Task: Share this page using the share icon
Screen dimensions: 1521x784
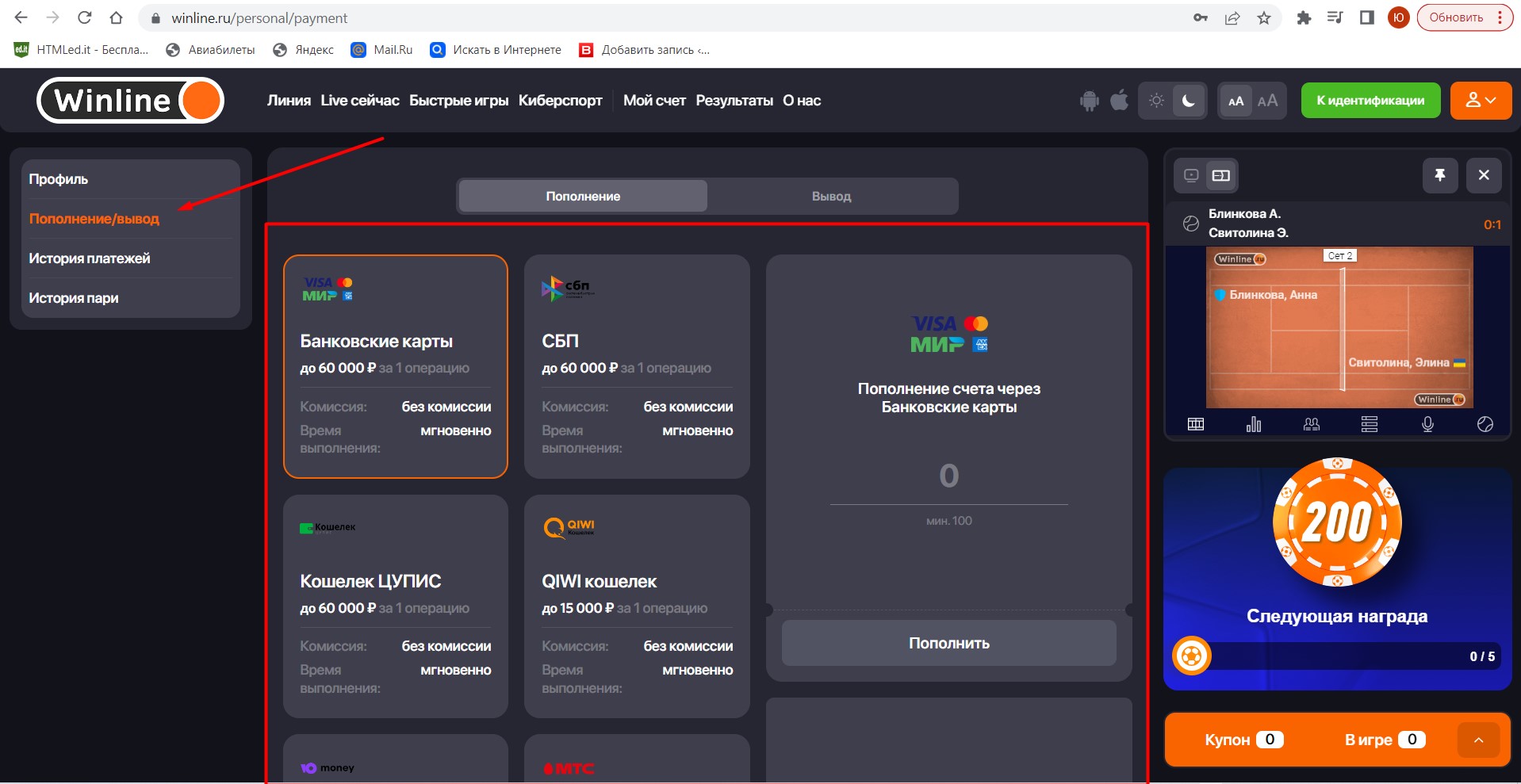Action: coord(1232,17)
